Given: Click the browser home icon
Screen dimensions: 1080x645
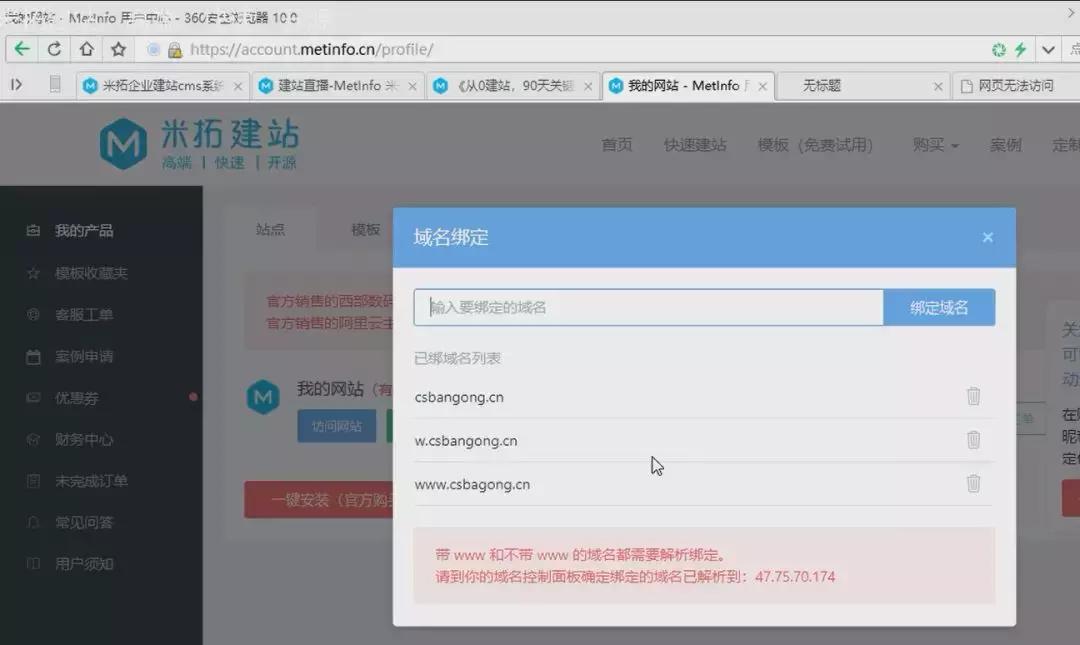Looking at the screenshot, I should [x=85, y=48].
